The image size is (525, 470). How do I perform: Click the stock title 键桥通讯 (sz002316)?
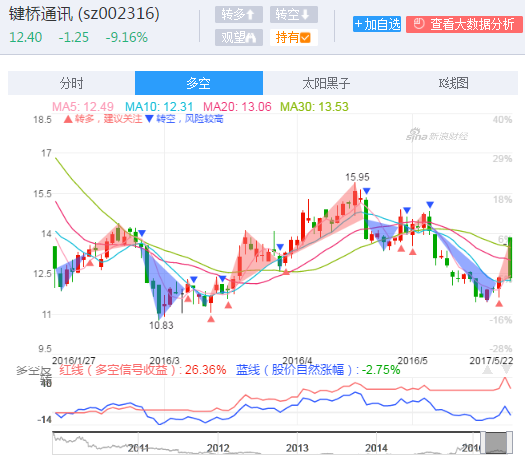point(84,14)
